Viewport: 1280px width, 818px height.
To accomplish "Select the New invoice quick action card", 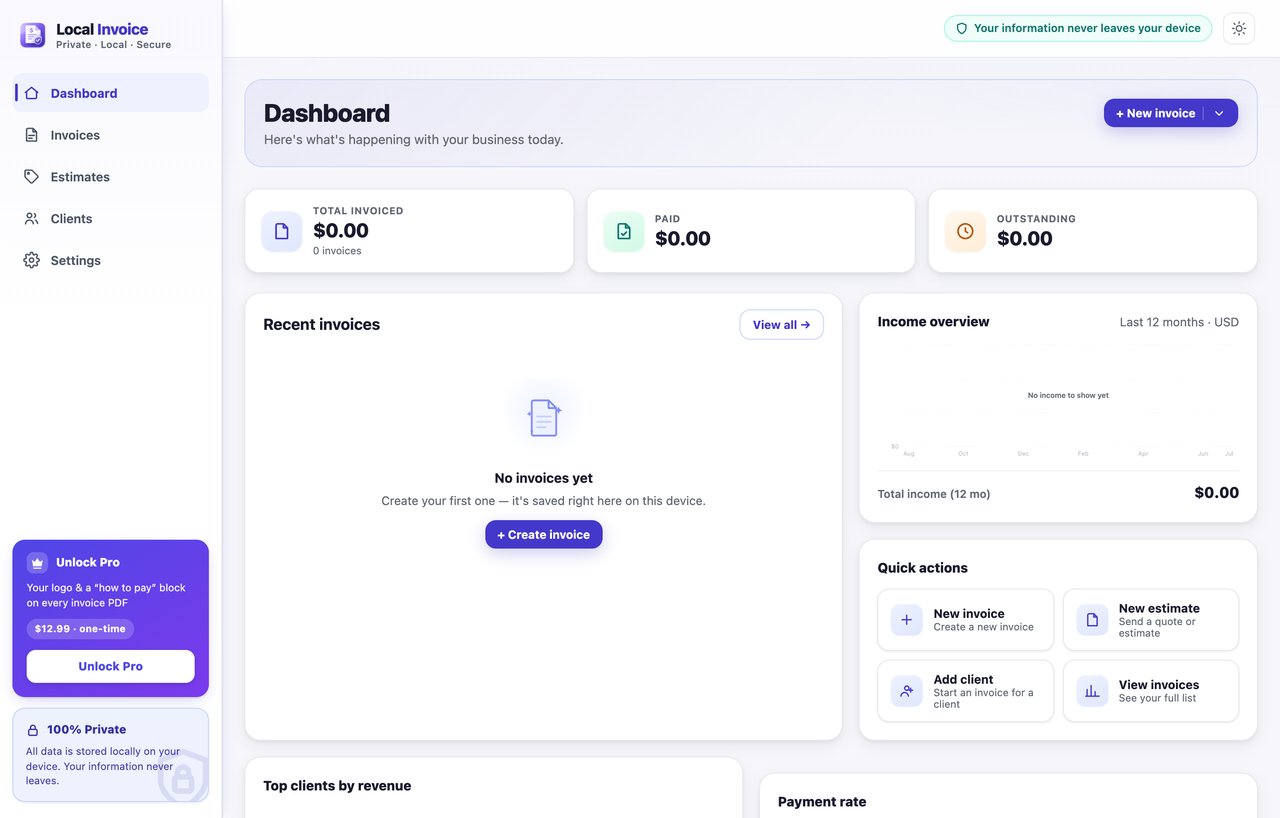I will pyautogui.click(x=966, y=620).
